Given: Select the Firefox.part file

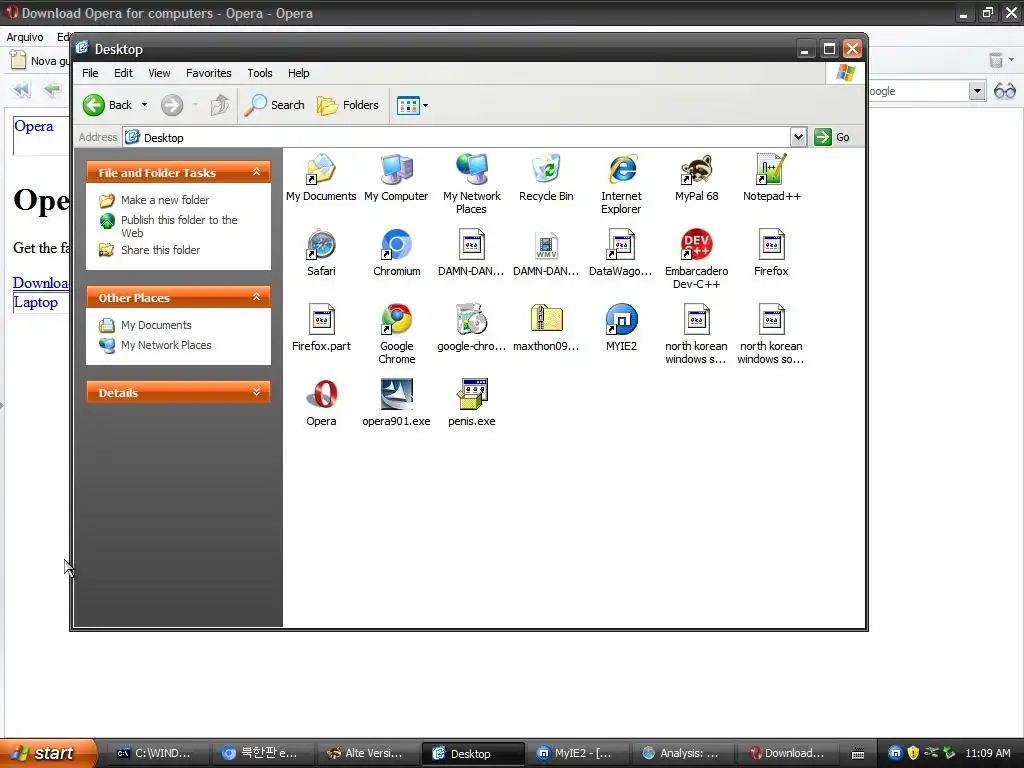Looking at the screenshot, I should (x=321, y=327).
